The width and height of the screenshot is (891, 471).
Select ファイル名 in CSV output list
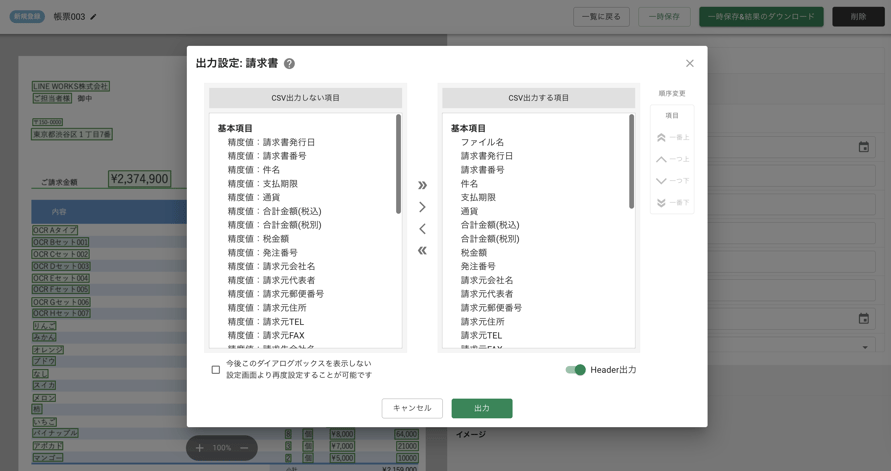[x=482, y=142]
